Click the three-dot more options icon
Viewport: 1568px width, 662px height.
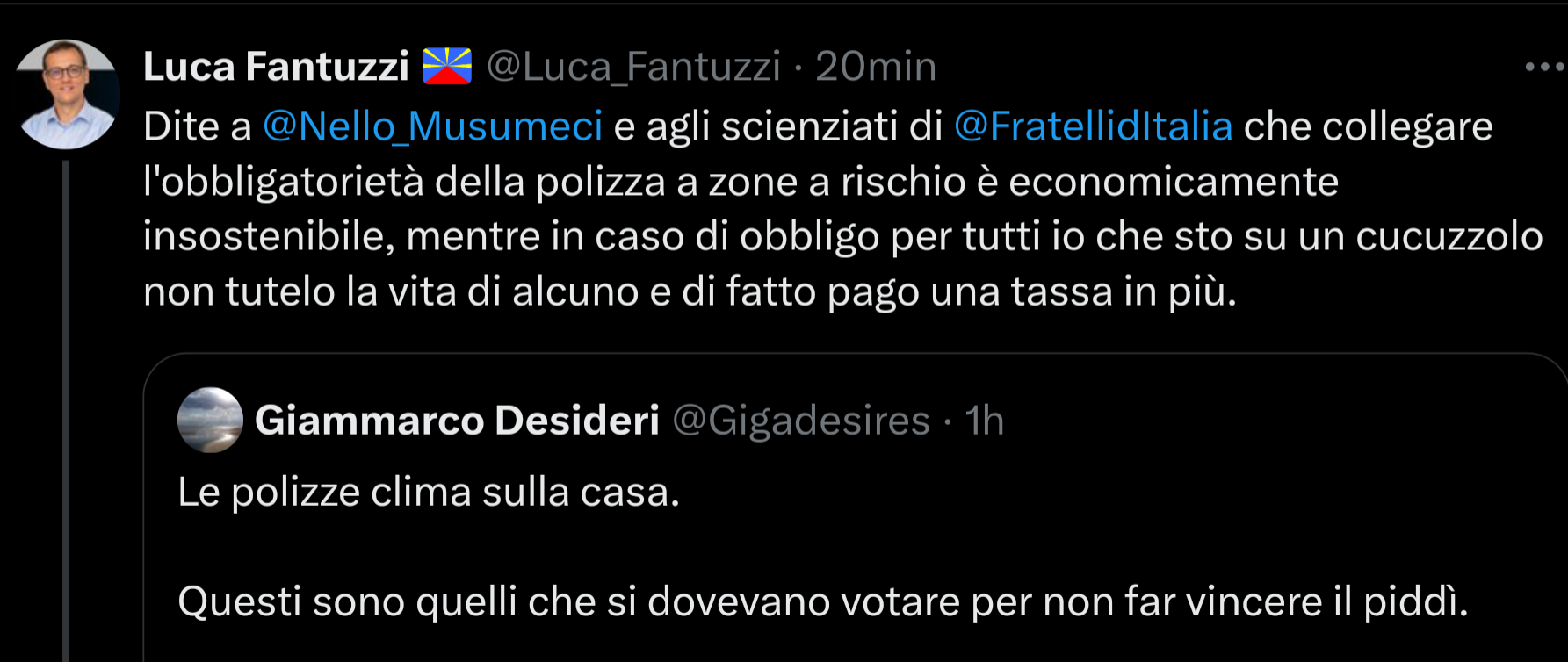point(1544,67)
